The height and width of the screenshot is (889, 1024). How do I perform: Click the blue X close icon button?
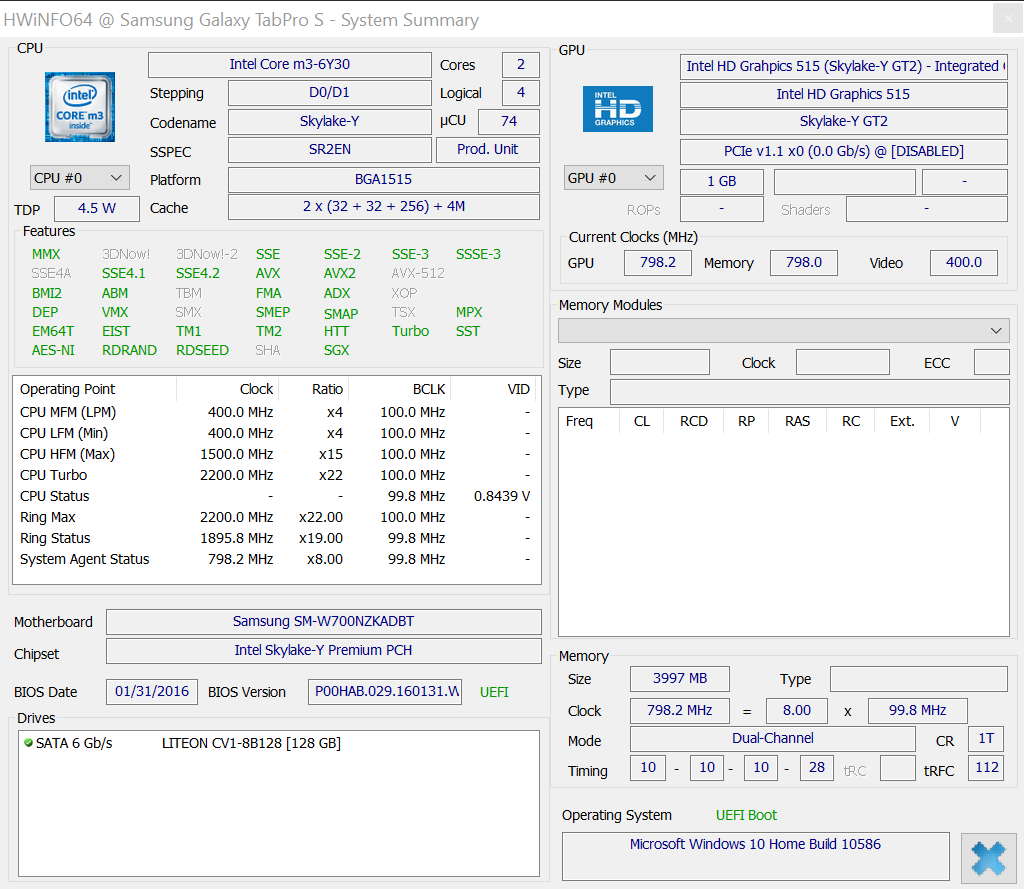(x=988, y=858)
